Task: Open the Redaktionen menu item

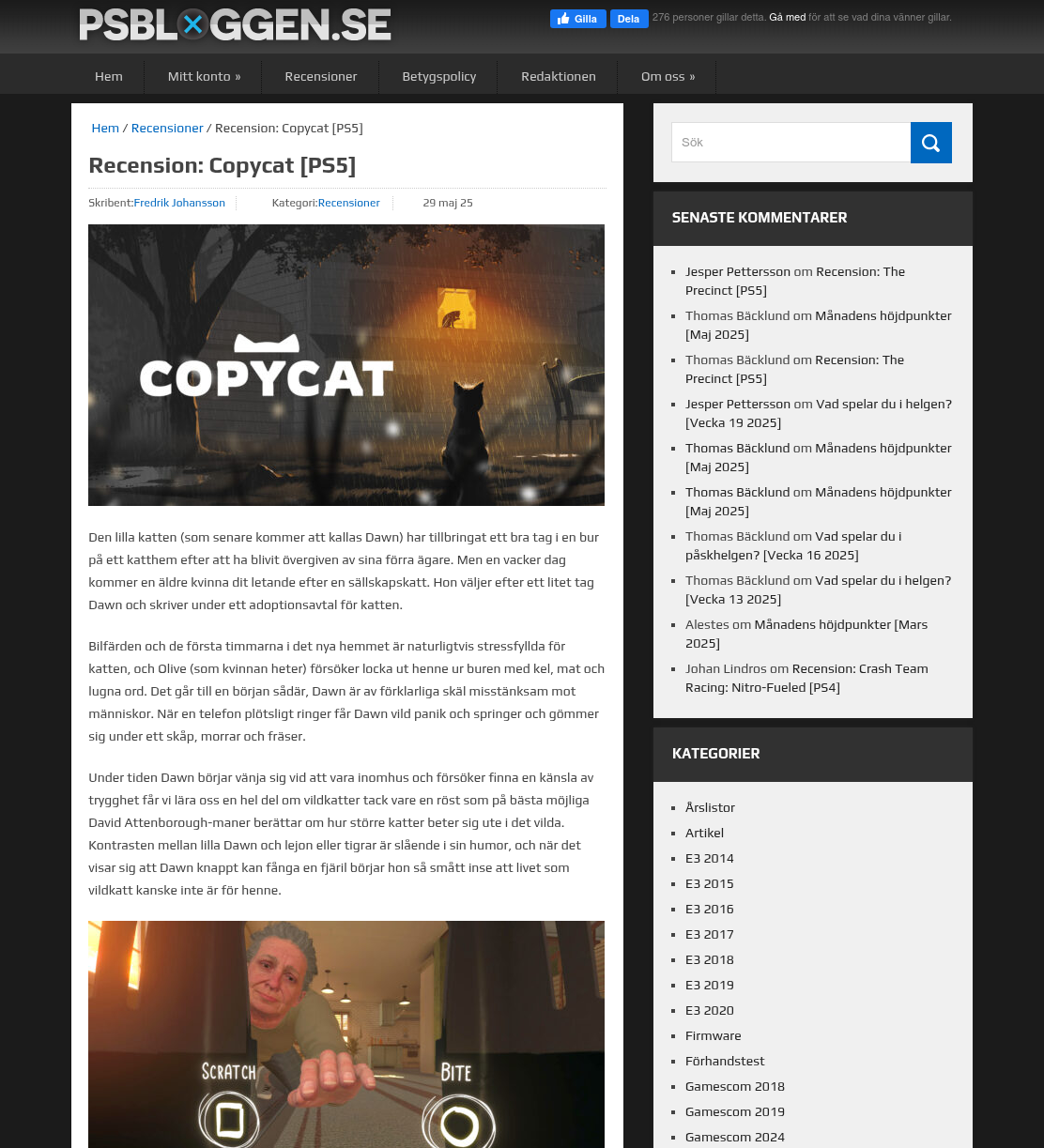Action: pos(558,77)
